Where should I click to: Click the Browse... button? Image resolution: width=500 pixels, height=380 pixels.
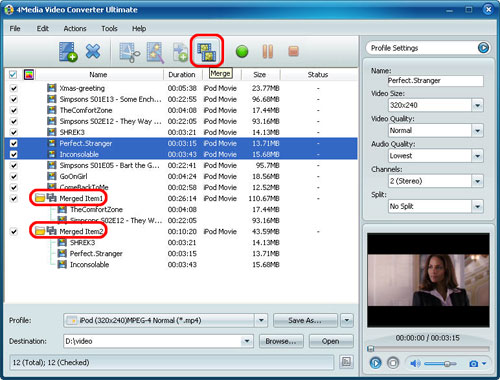click(x=281, y=341)
